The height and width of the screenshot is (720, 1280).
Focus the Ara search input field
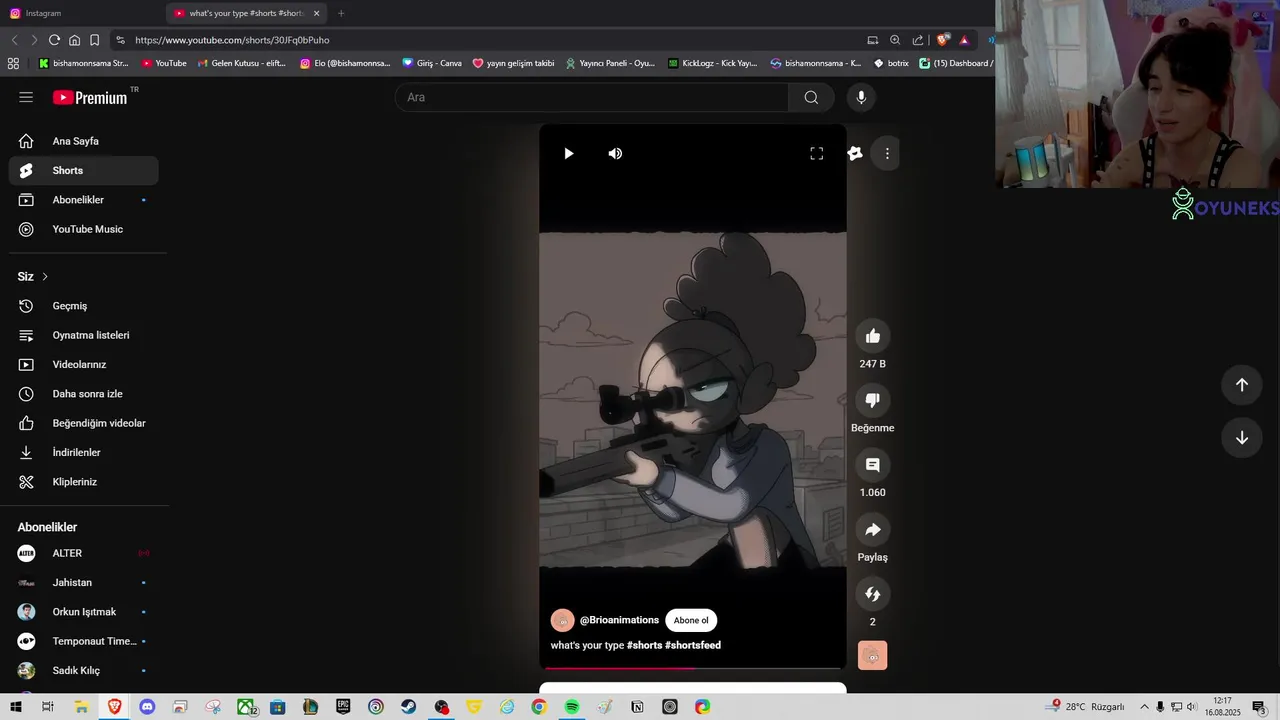(x=592, y=97)
